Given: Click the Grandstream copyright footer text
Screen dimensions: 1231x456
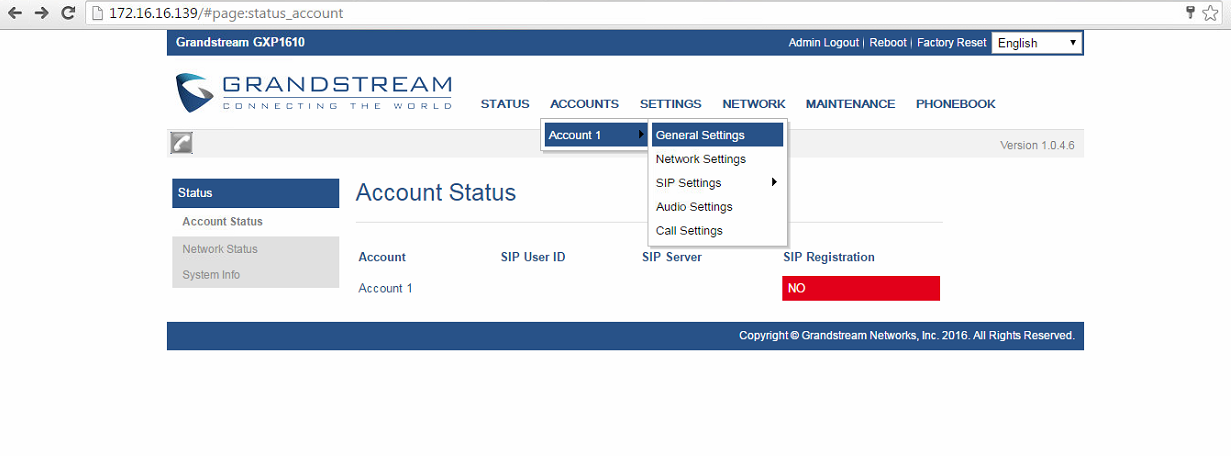Looking at the screenshot, I should 907,336.
